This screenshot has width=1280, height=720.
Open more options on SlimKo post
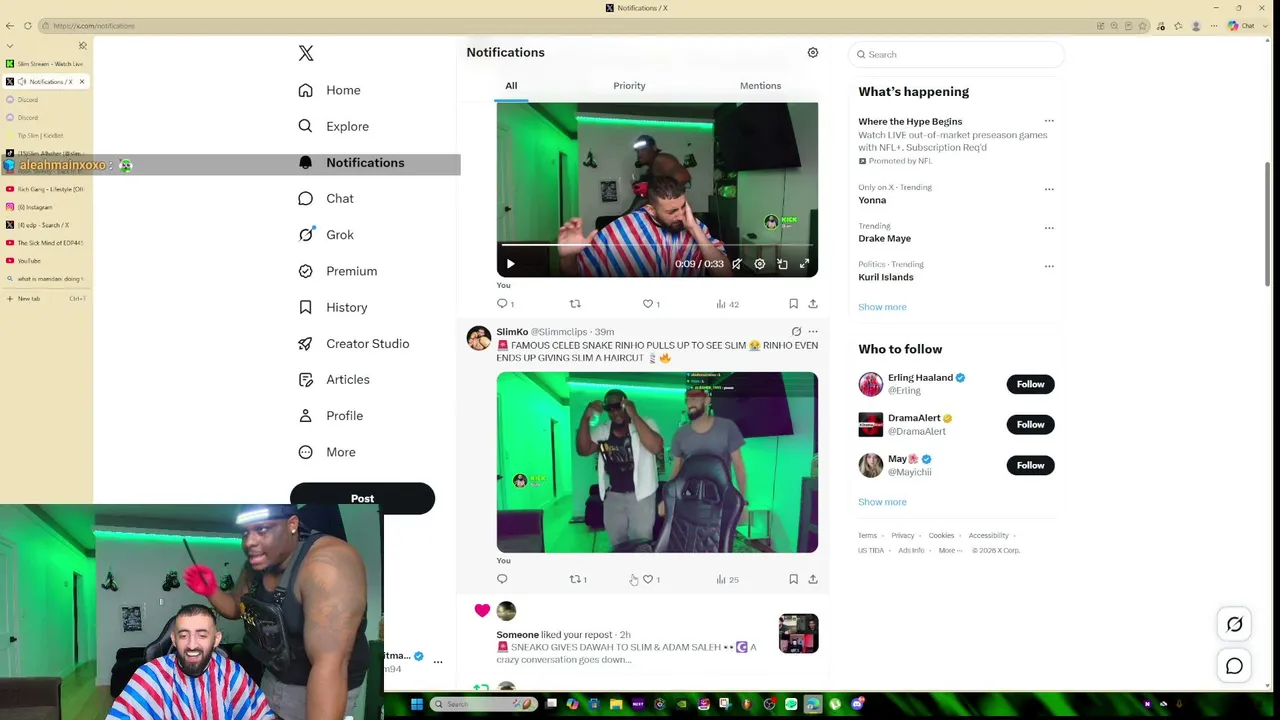(813, 332)
